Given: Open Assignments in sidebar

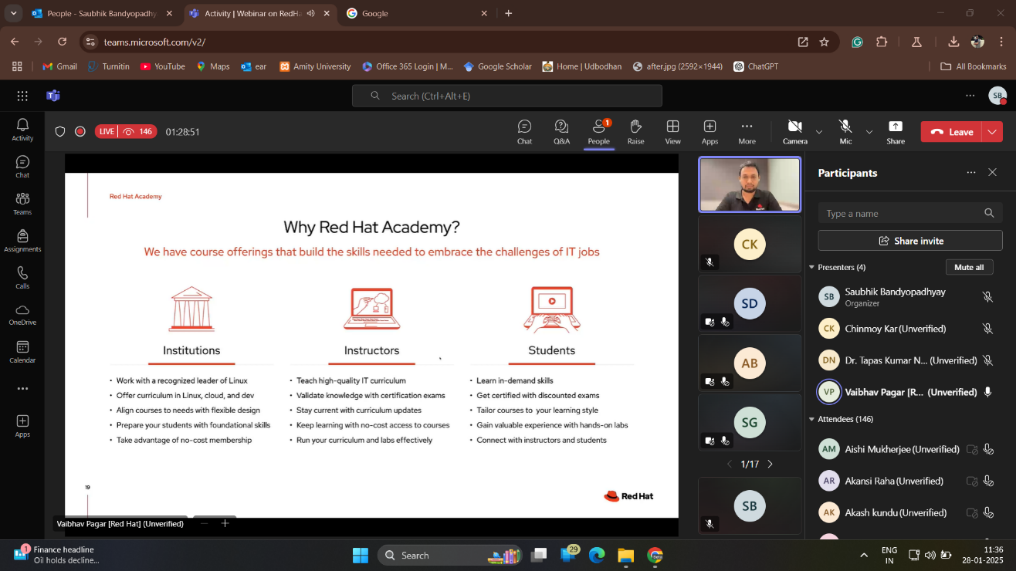Looking at the screenshot, I should 23,240.
